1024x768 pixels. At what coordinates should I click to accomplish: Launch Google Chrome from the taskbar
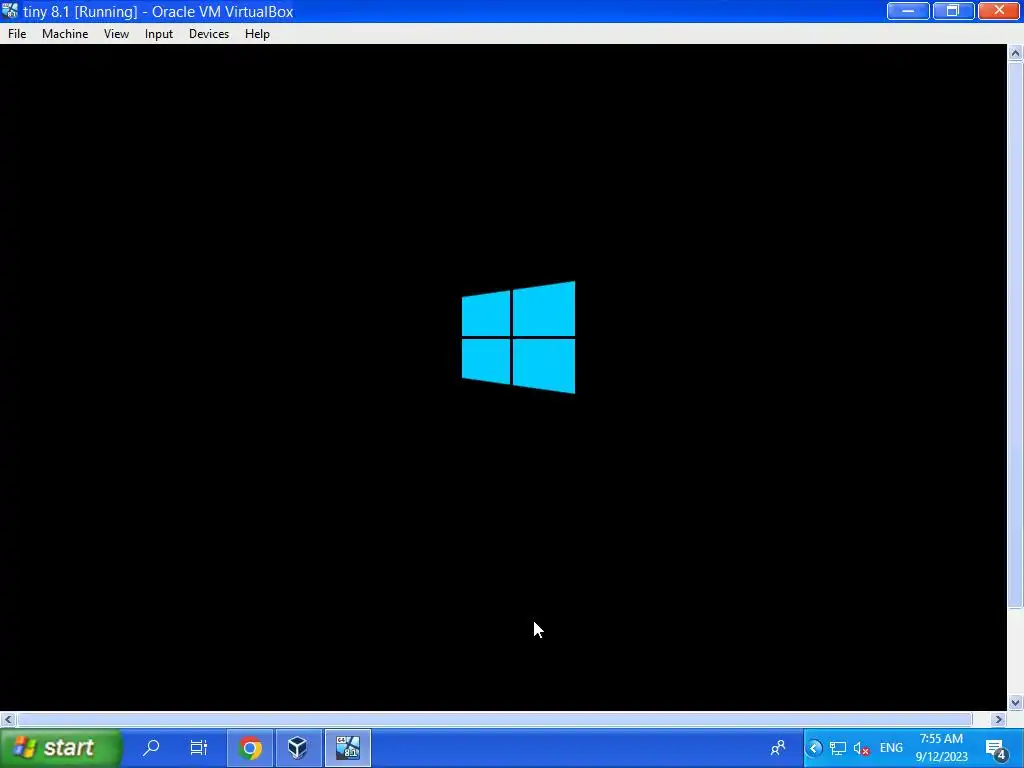[x=250, y=748]
